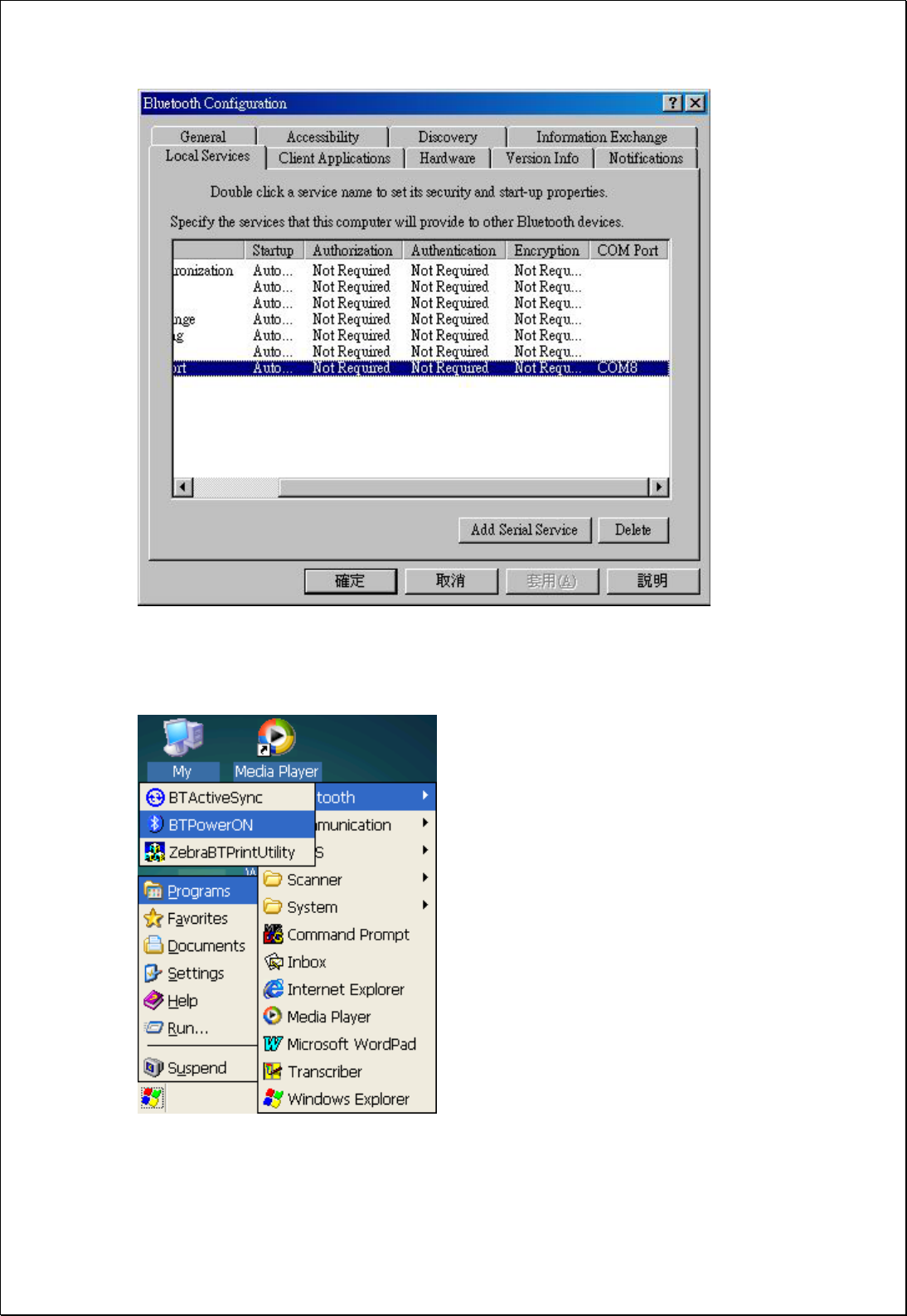This screenshot has width=907, height=1316.
Task: Select the service row ending in 'nge'
Action: click(x=421, y=319)
